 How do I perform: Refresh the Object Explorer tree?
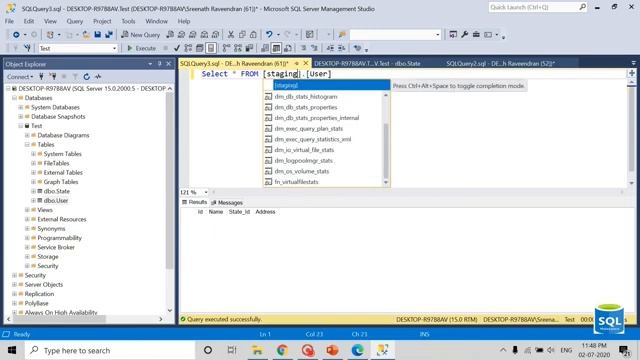pos(87,76)
